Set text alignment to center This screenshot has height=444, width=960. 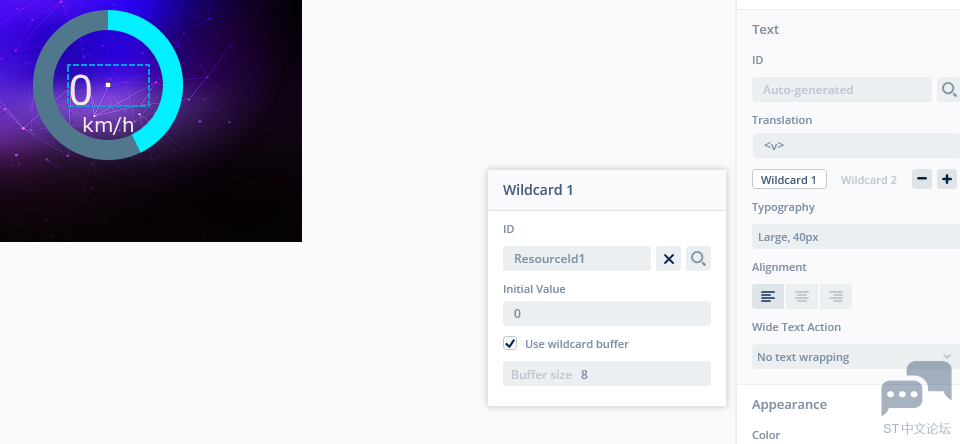pyautogui.click(x=802, y=296)
